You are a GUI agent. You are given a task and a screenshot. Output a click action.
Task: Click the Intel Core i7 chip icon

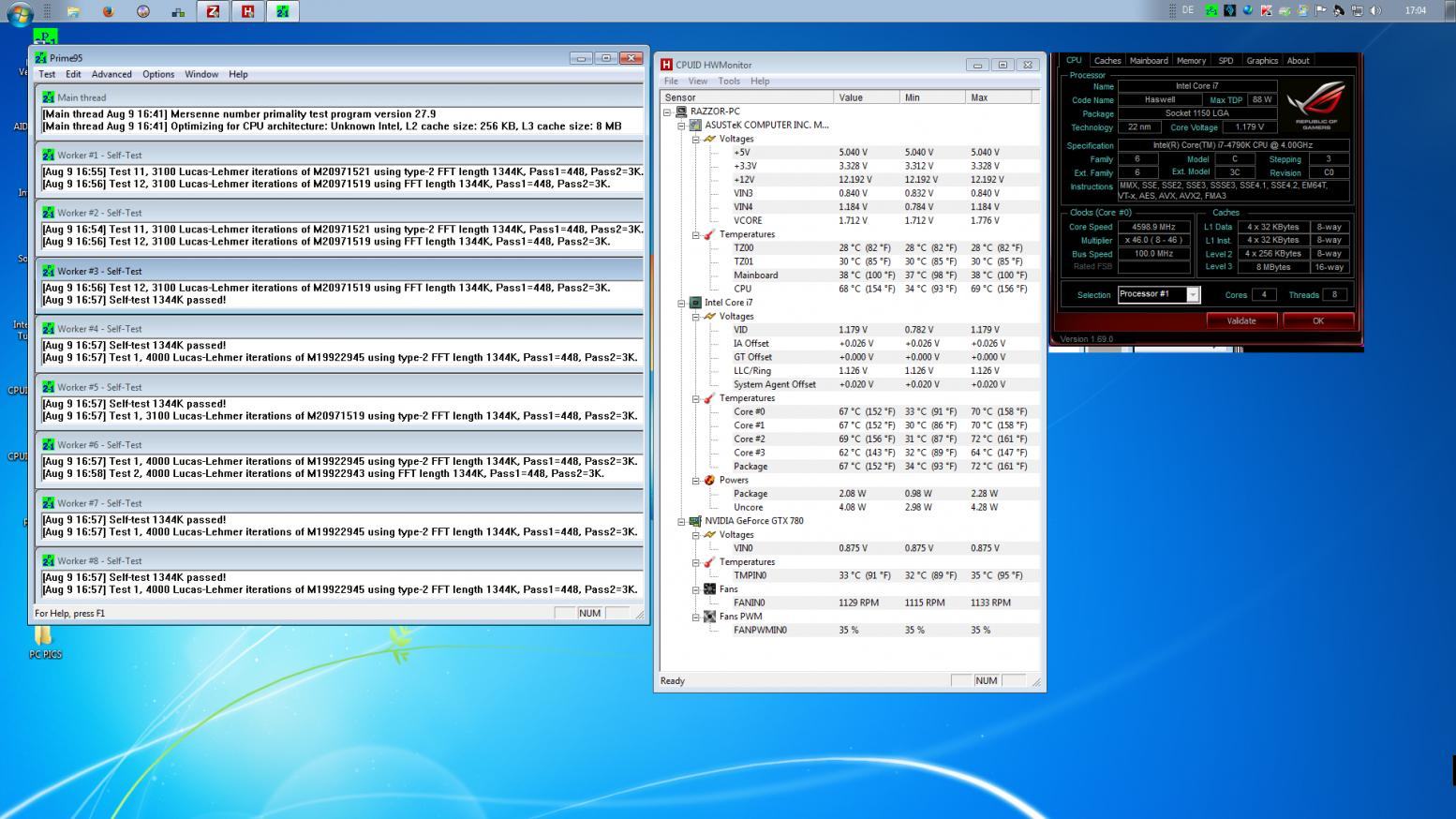[x=695, y=303]
